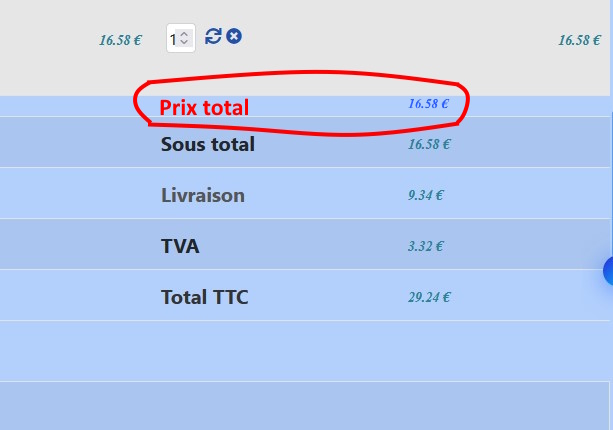Click the empty row directly below Total TTC
Screen dimensions: 613x430
[300, 350]
